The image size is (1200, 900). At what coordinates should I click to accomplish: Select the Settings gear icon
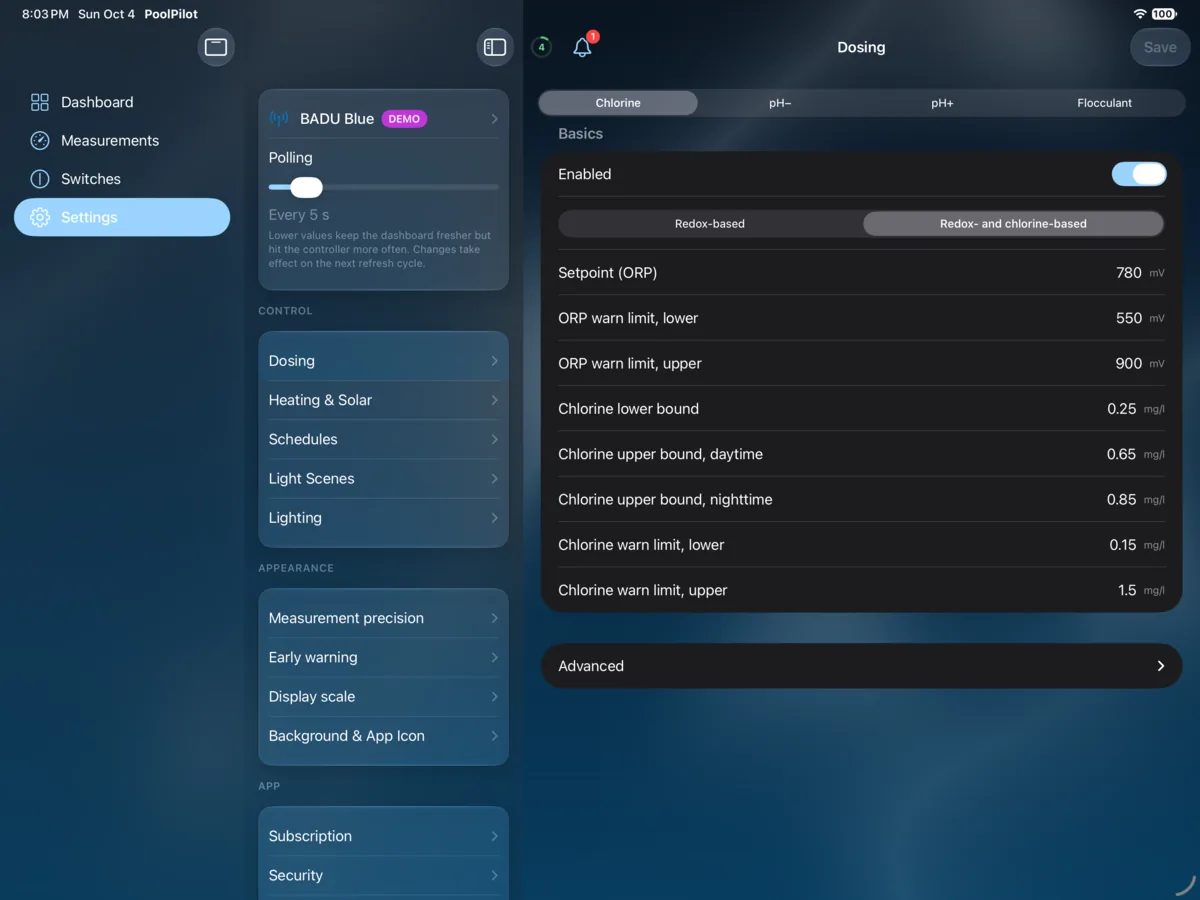40,217
